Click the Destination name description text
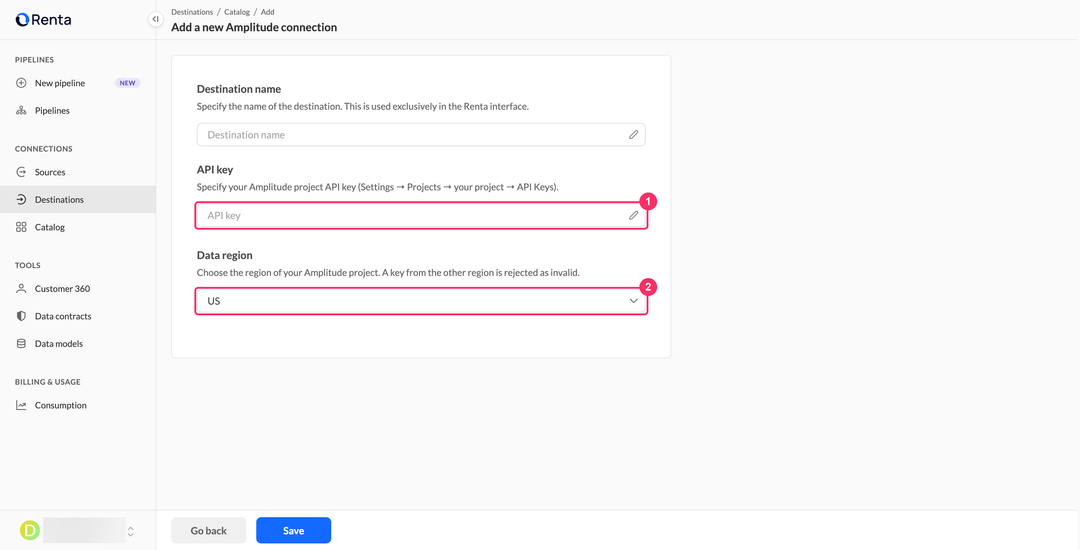1080x550 pixels. click(x=363, y=107)
